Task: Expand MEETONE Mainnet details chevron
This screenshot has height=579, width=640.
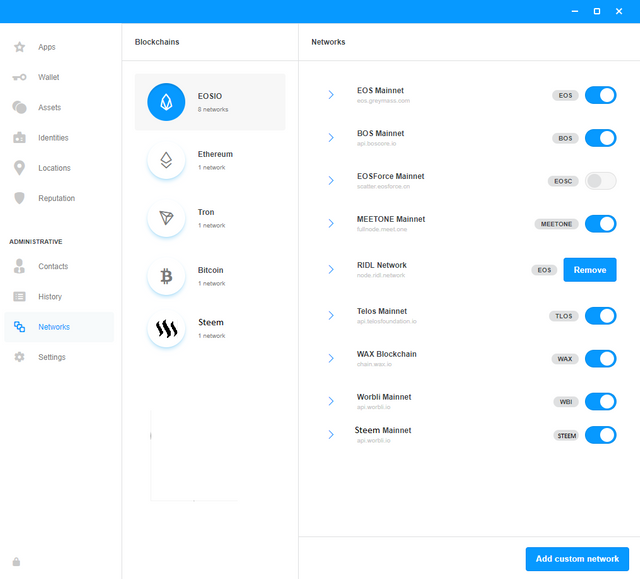Action: click(x=331, y=223)
